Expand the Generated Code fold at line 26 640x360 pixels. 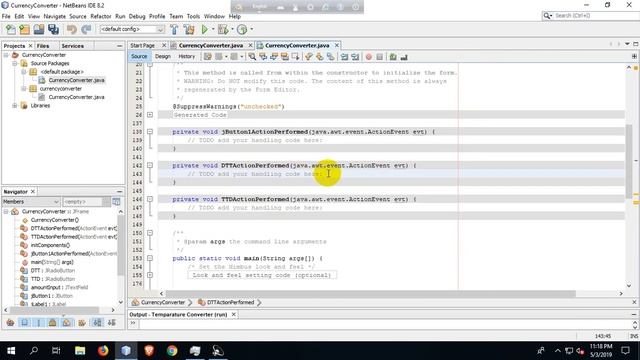(x=150, y=115)
